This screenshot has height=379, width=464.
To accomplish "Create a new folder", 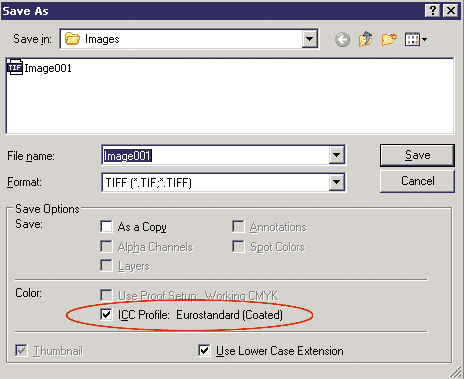I will (389, 39).
